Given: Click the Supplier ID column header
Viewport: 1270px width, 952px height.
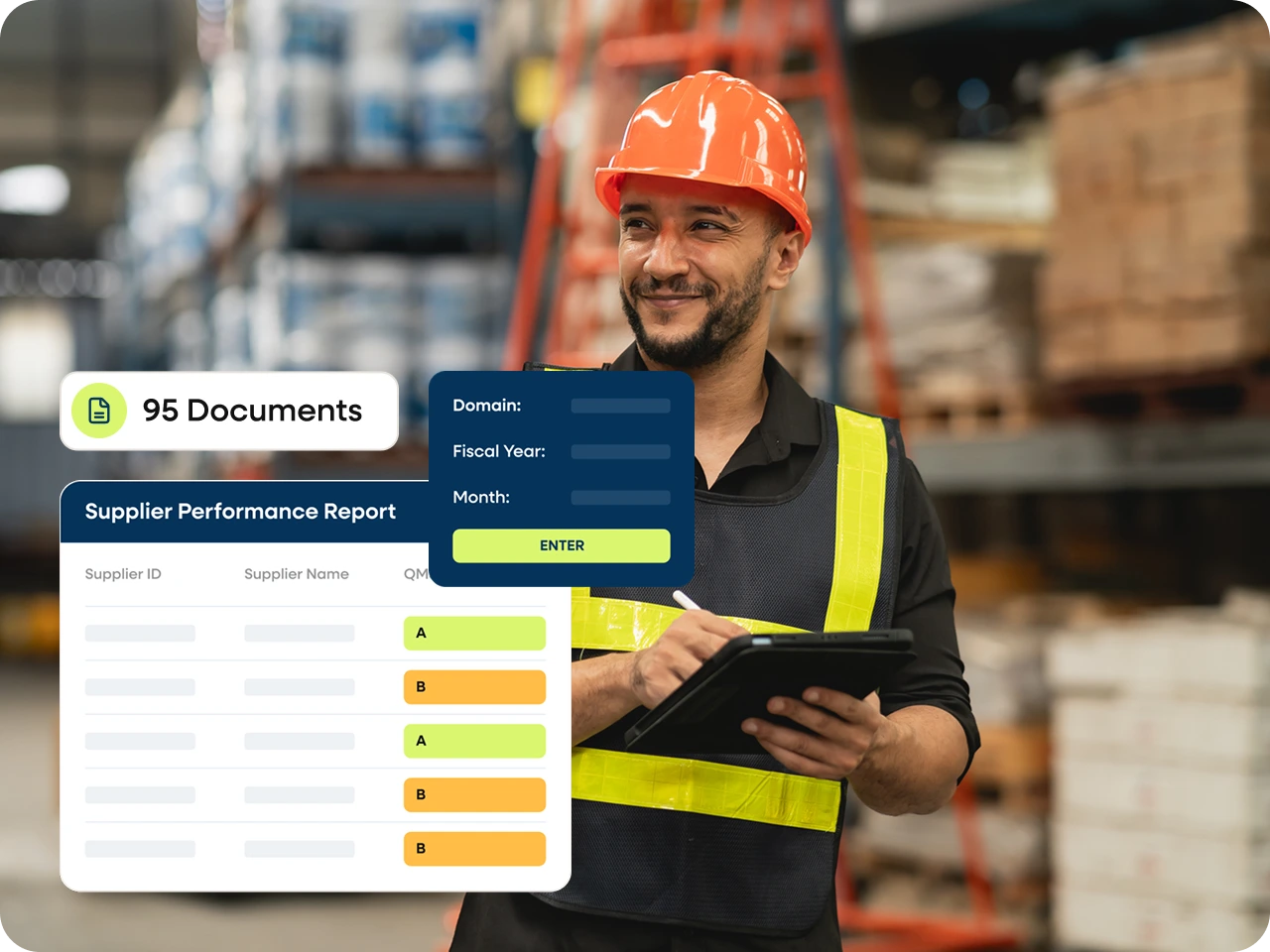Looking at the screenshot, I should [123, 574].
